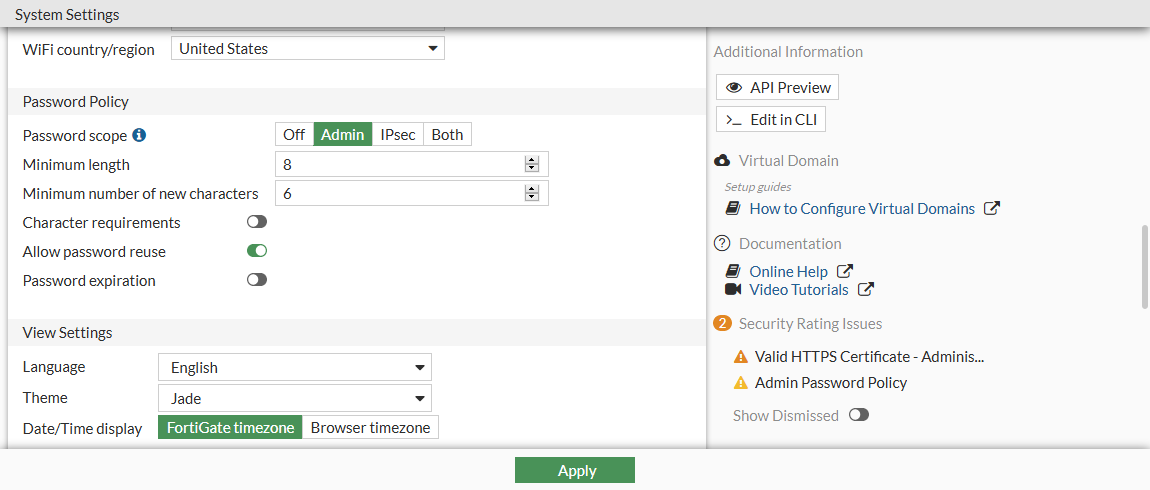Open the Language dropdown
This screenshot has width=1150, height=490.
pyautogui.click(x=295, y=368)
